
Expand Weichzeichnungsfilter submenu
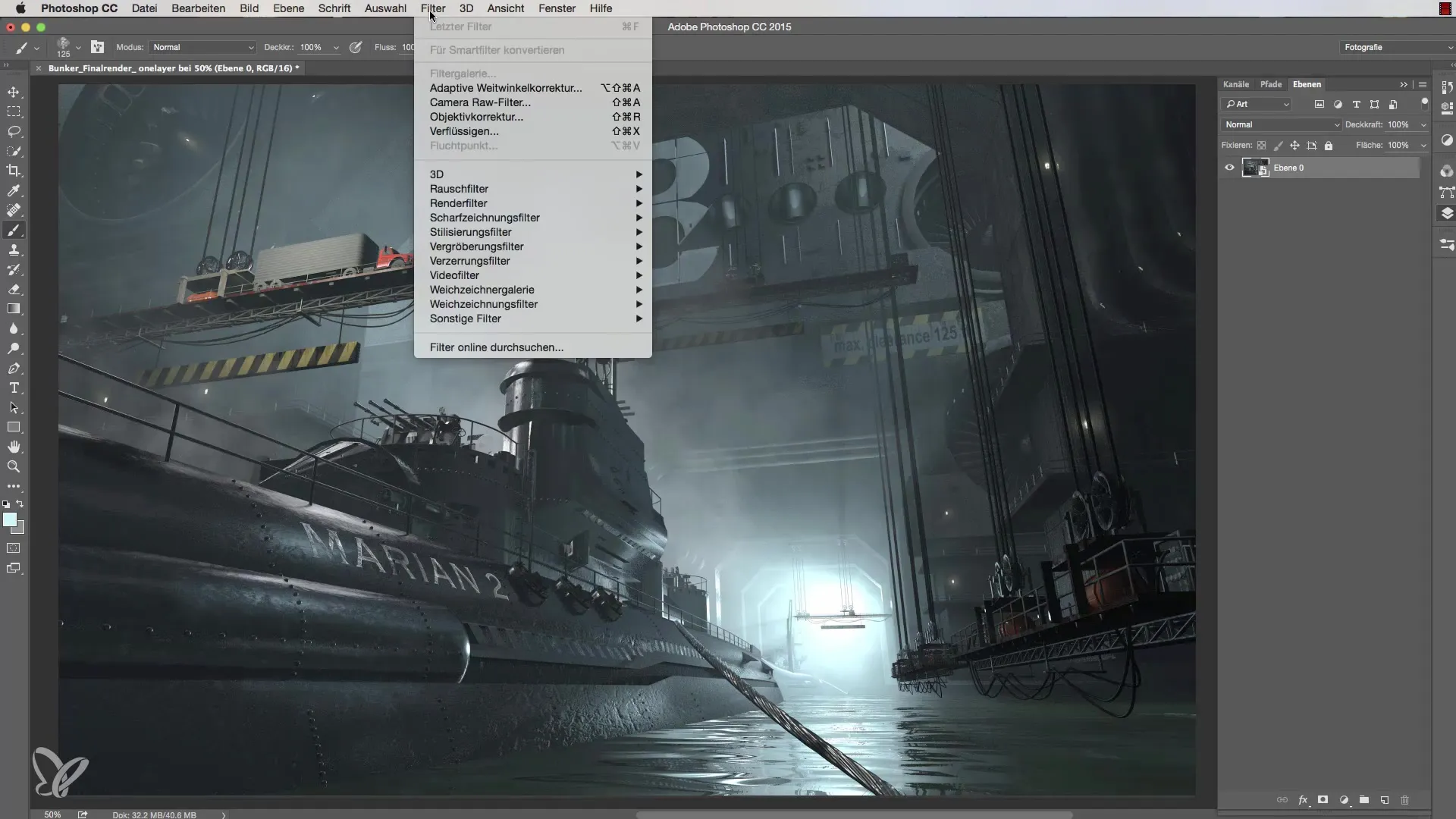pyautogui.click(x=533, y=304)
